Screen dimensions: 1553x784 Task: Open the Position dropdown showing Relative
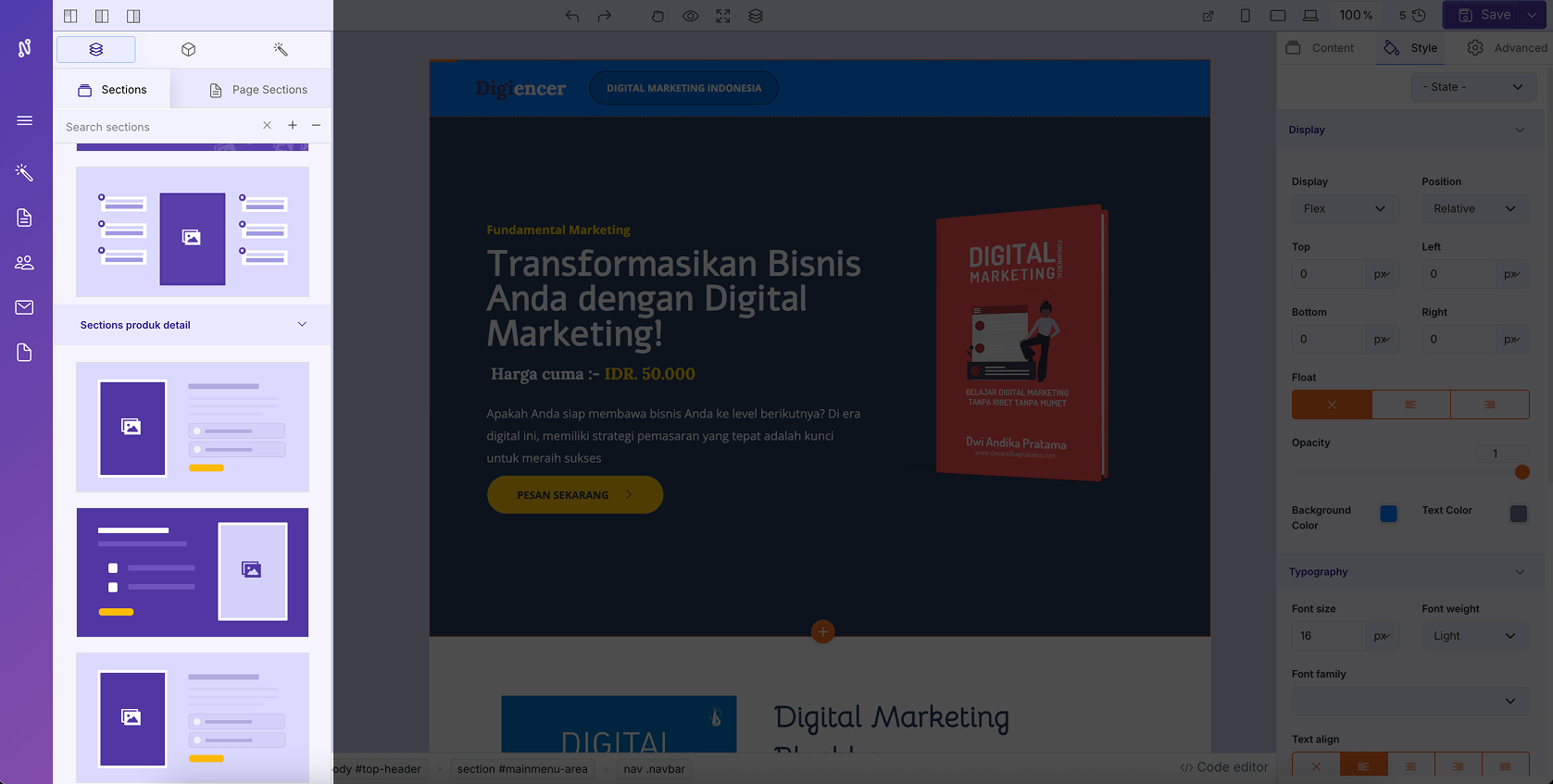(x=1474, y=208)
